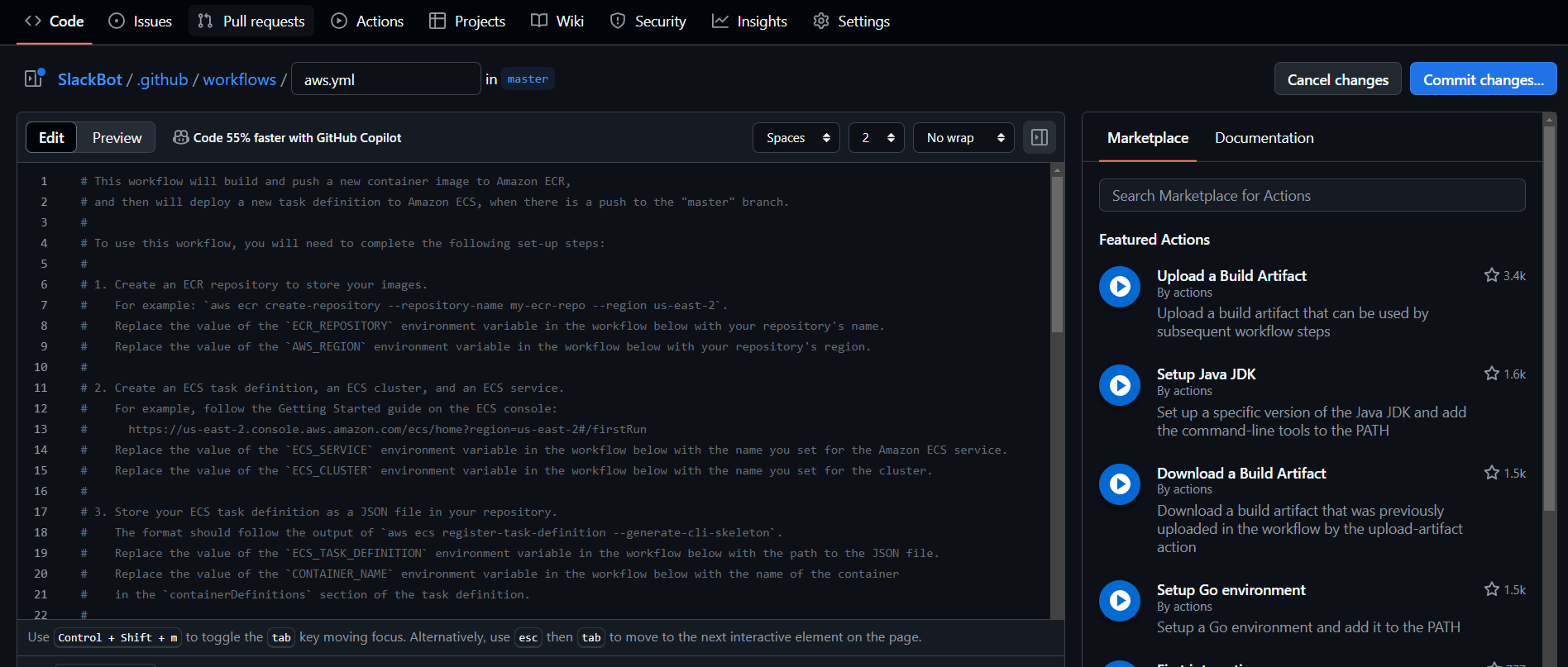Click the .github breadcrumb link
The height and width of the screenshot is (667, 1568).
[163, 79]
